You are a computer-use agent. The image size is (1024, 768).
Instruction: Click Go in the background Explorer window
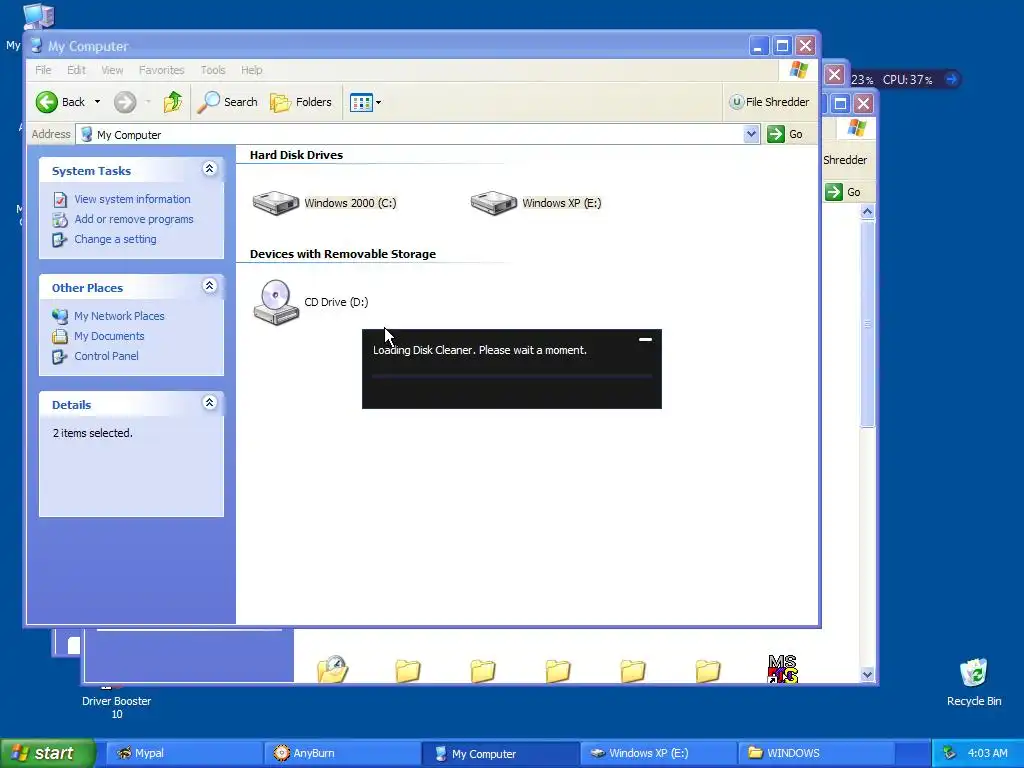click(843, 192)
